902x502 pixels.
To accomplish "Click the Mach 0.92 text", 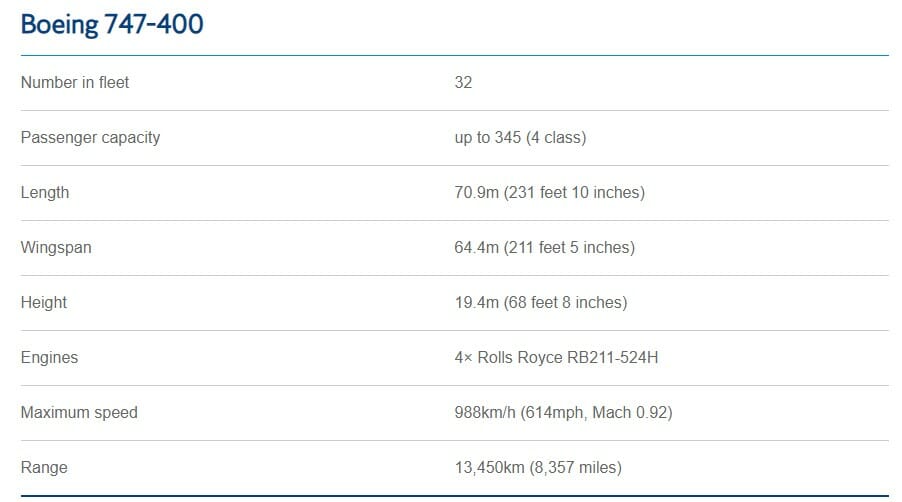I will pyautogui.click(x=629, y=413).
